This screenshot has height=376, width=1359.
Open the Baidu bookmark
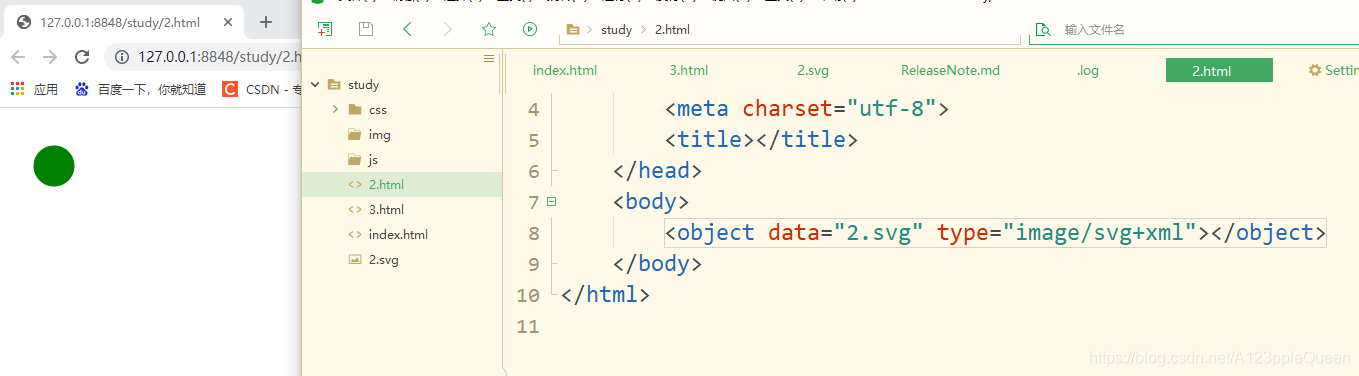click(x=141, y=89)
